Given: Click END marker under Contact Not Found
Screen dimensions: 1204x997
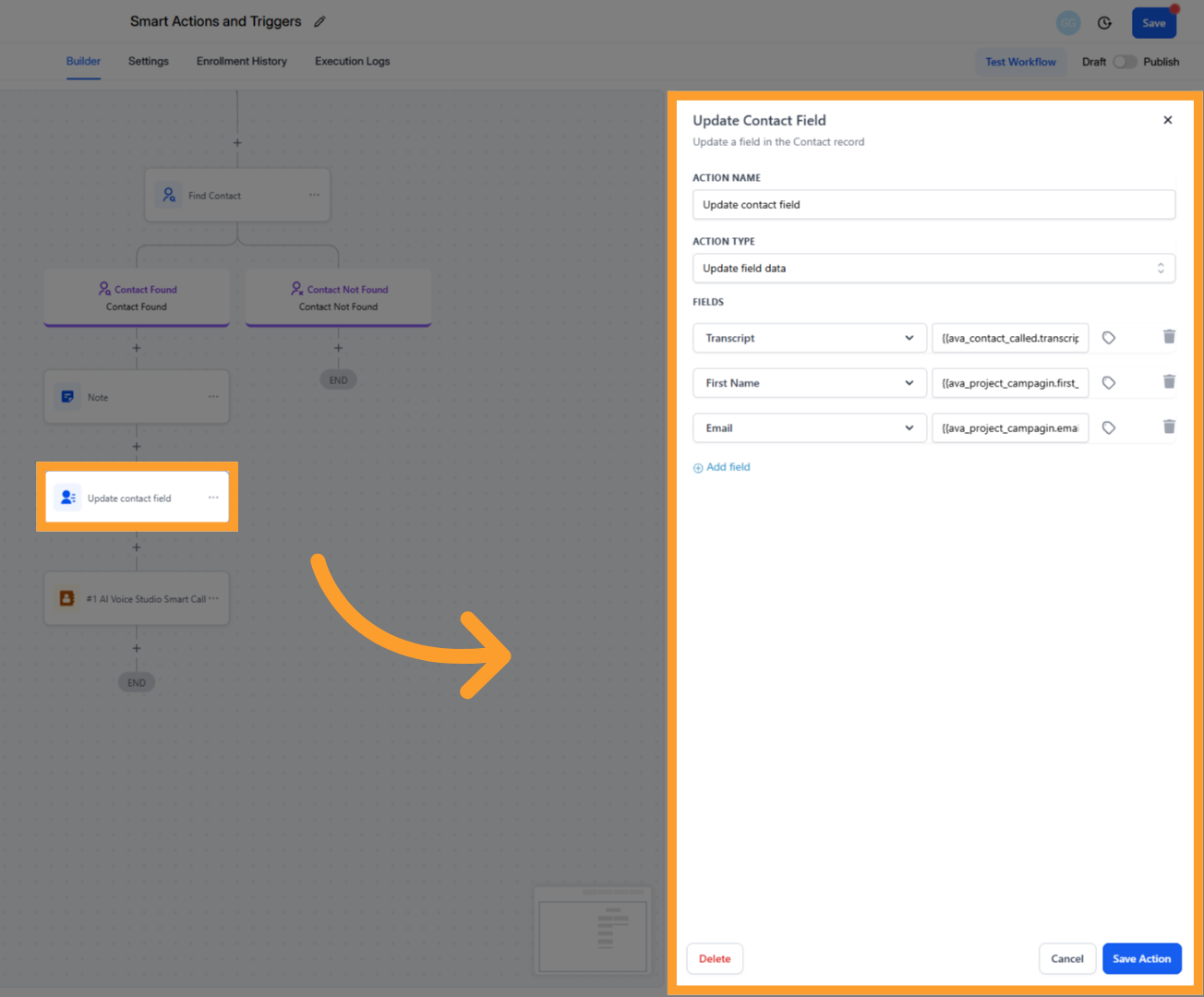Looking at the screenshot, I should pyautogui.click(x=338, y=380).
